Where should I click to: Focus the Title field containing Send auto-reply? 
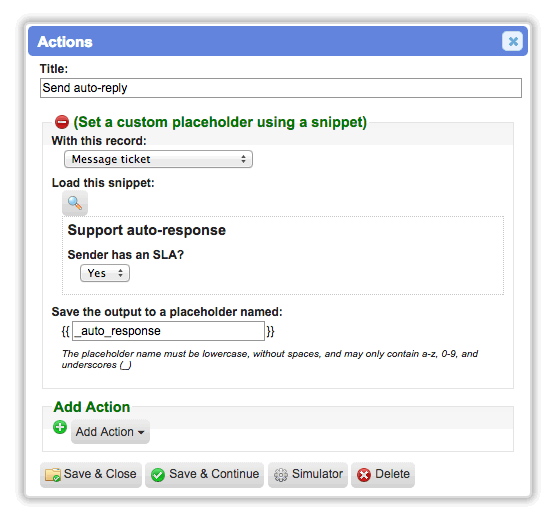[281, 88]
